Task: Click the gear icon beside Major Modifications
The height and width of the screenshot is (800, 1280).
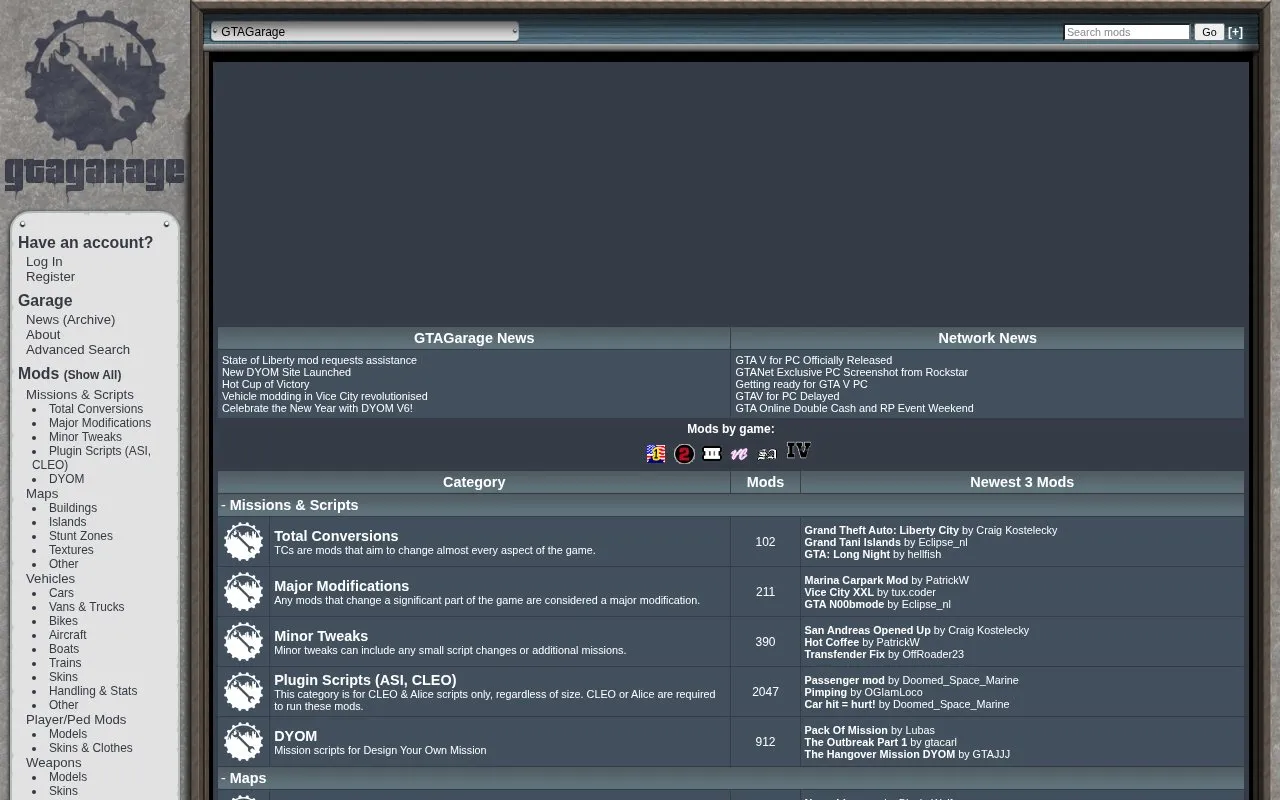Action: tap(244, 592)
